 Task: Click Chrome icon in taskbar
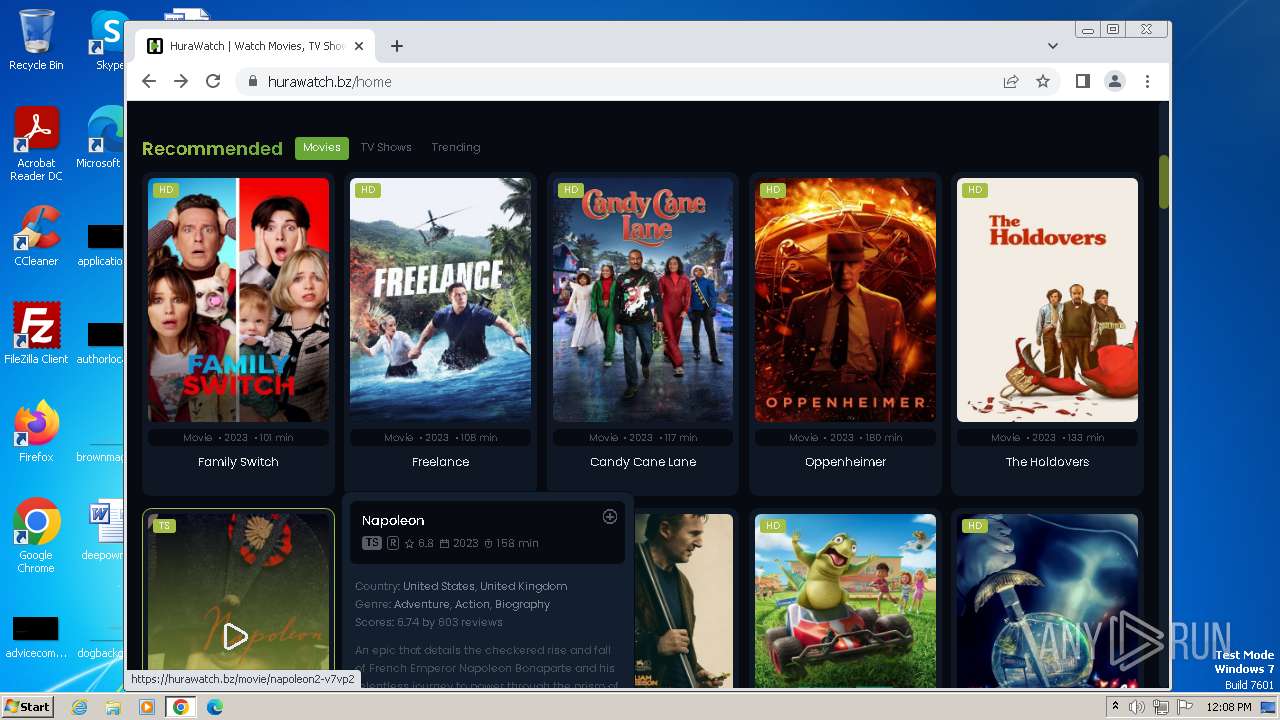(180, 707)
